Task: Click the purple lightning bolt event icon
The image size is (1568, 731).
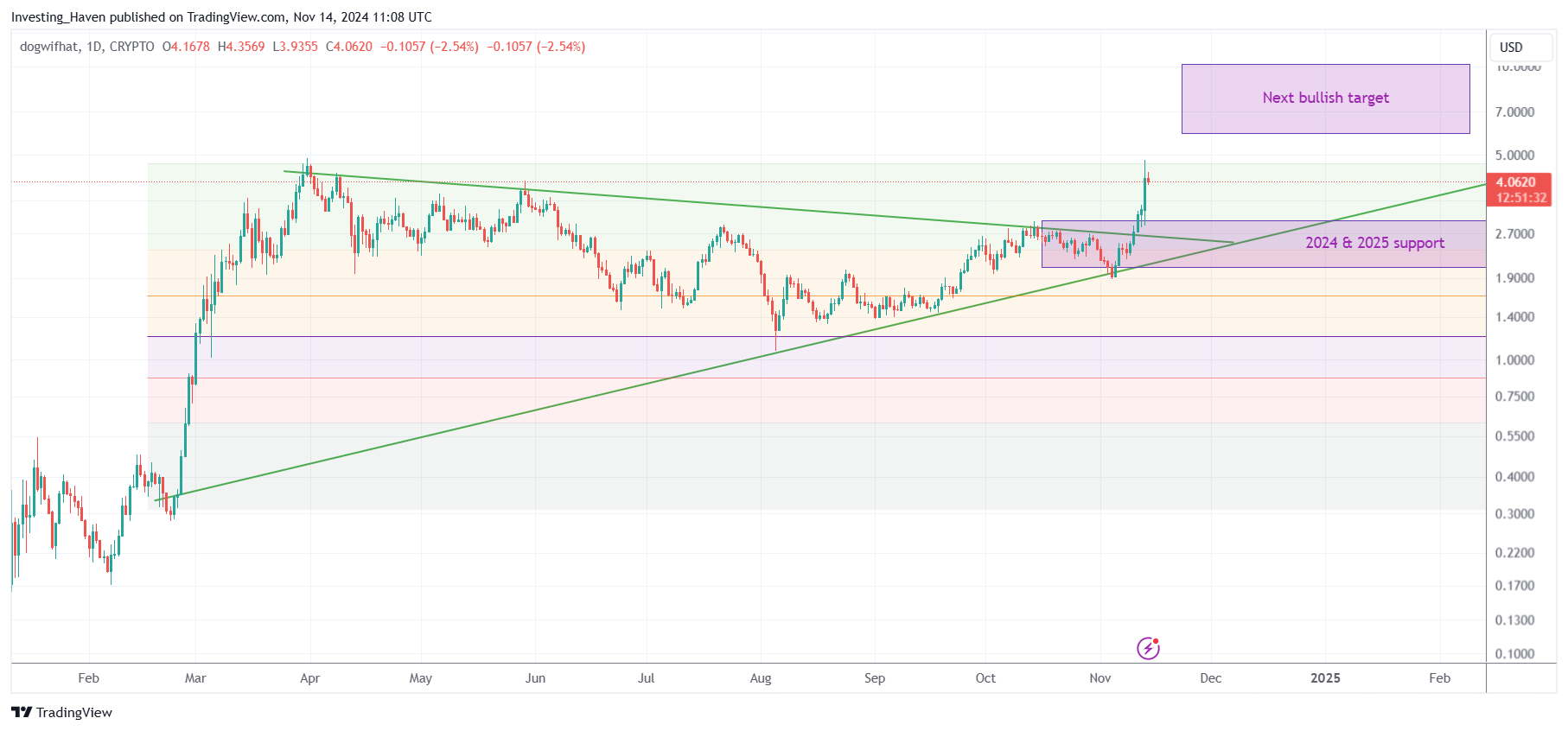Action: (x=1148, y=648)
